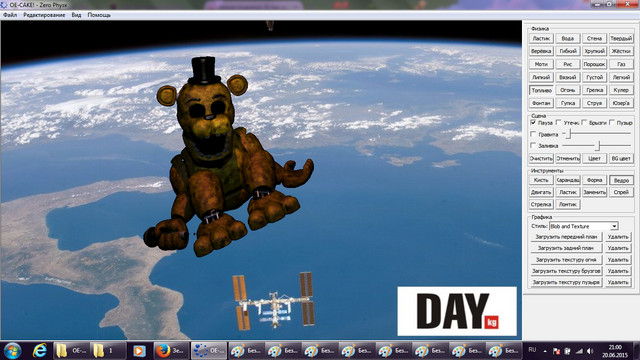The image size is (640, 360).
Task: Open the Windows Media Player taskbar icon
Action: pyautogui.click(x=139, y=351)
